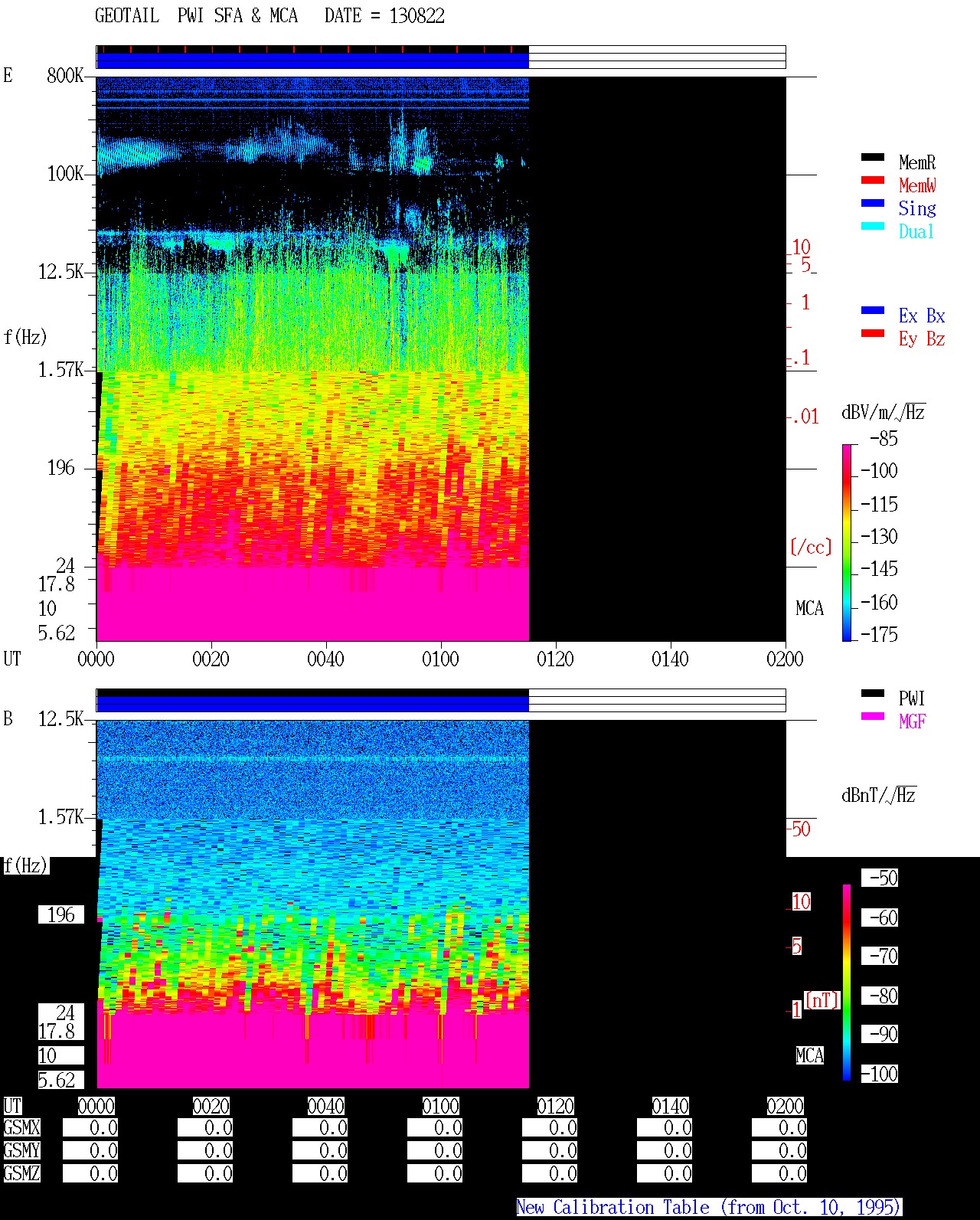Click the -160 color scale value
The width and height of the screenshot is (980, 1220).
(x=879, y=603)
